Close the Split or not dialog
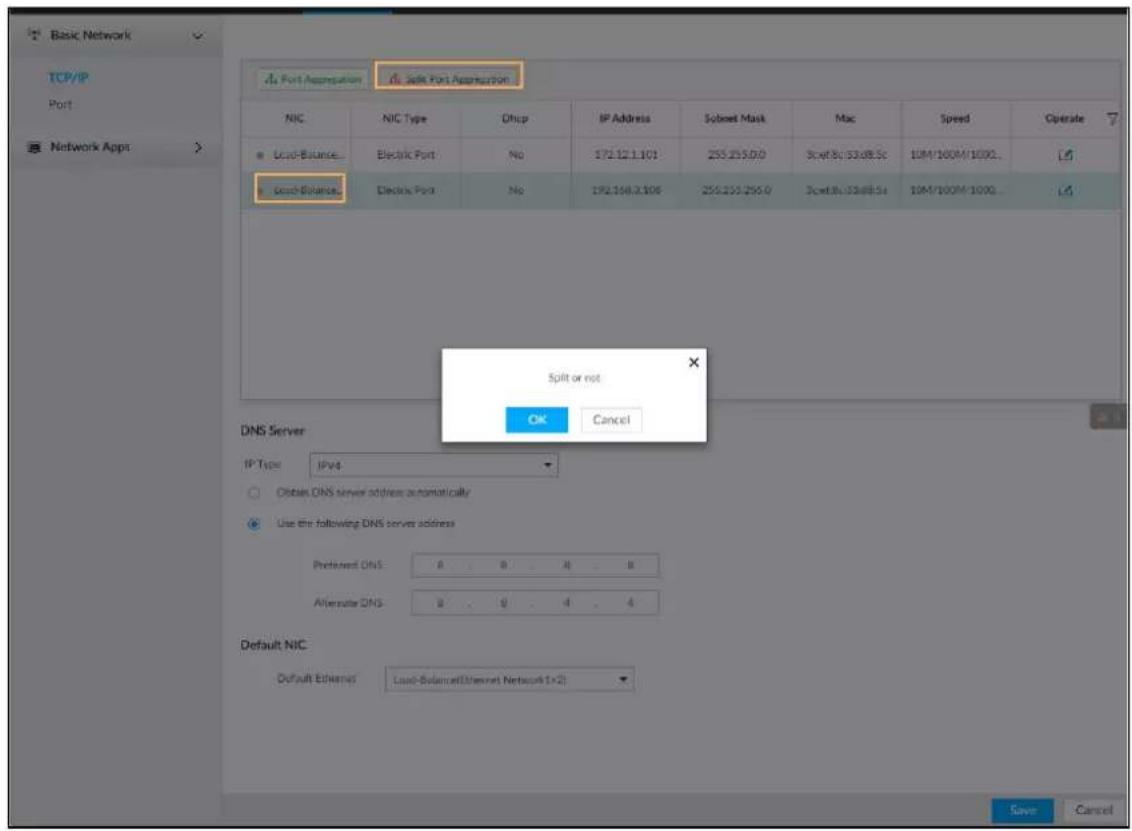1132x831 pixels. (x=693, y=362)
